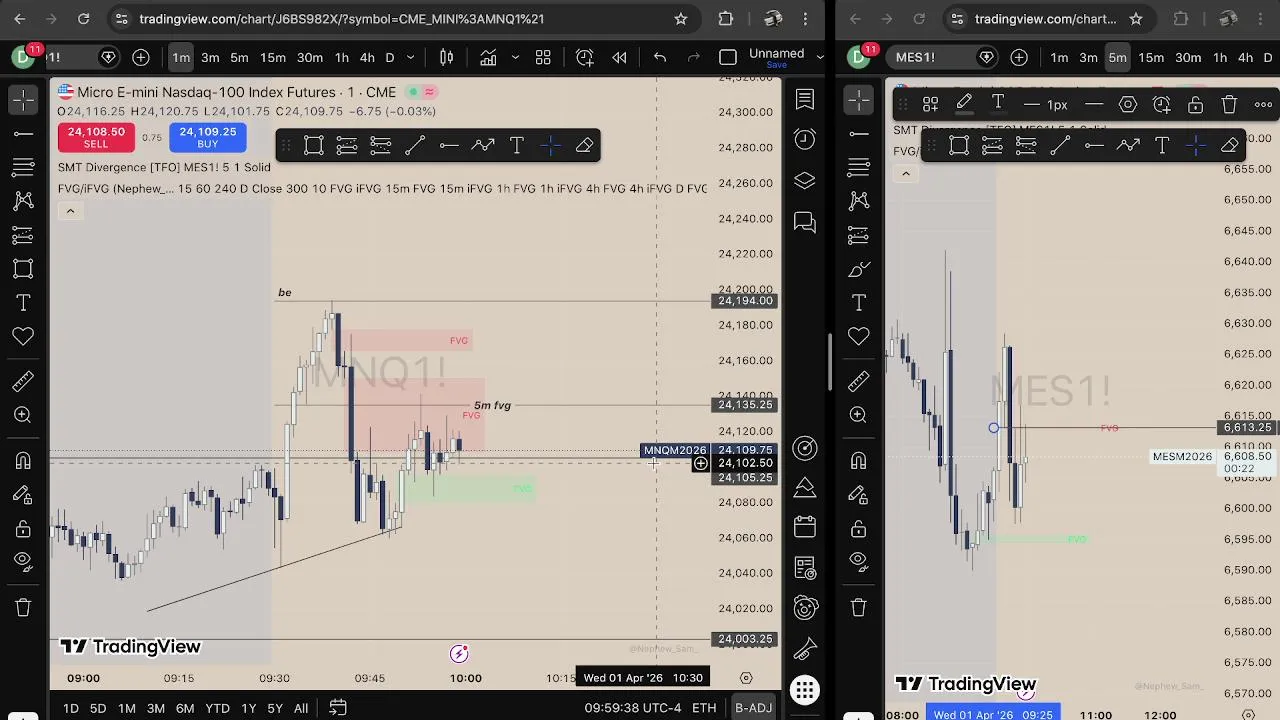Viewport: 1280px width, 720px height.
Task: Select the eraser tool in left favorites toolbar
Action: [x=585, y=146]
